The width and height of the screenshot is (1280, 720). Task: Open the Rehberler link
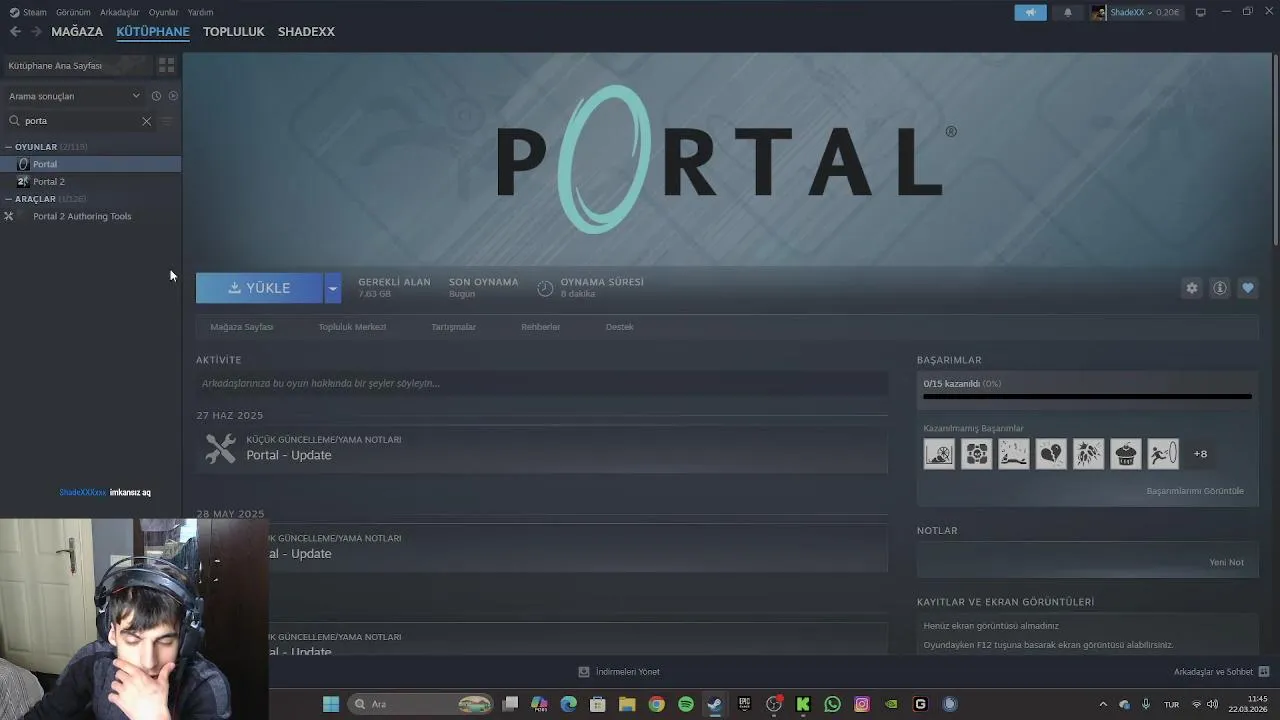[x=540, y=327]
